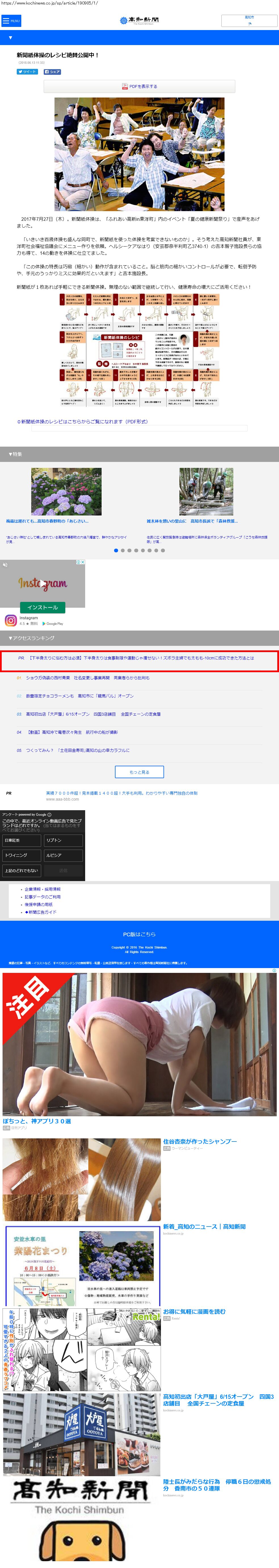This screenshot has width=279, height=1568.
Task: Open the Renta manga ad thumbnail
Action: click(x=82, y=1350)
